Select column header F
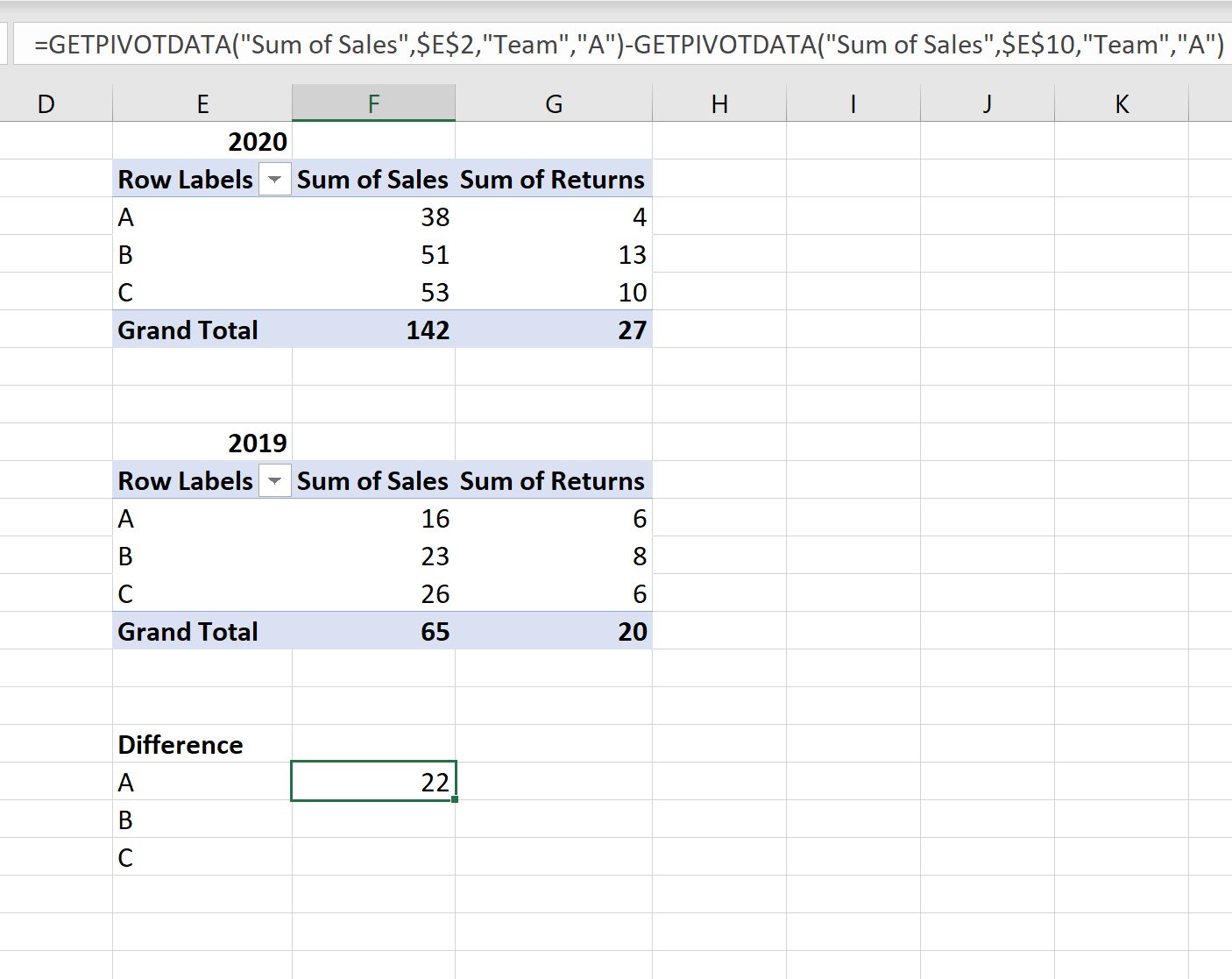Screen dimensions: 1232x979 pyautogui.click(x=374, y=103)
